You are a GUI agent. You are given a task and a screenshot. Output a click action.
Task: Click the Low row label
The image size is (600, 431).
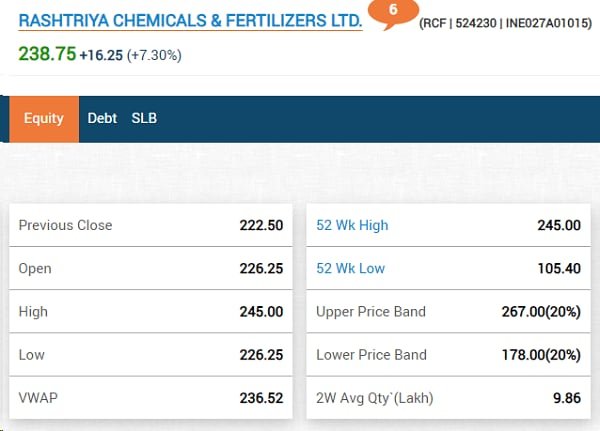[x=31, y=354]
